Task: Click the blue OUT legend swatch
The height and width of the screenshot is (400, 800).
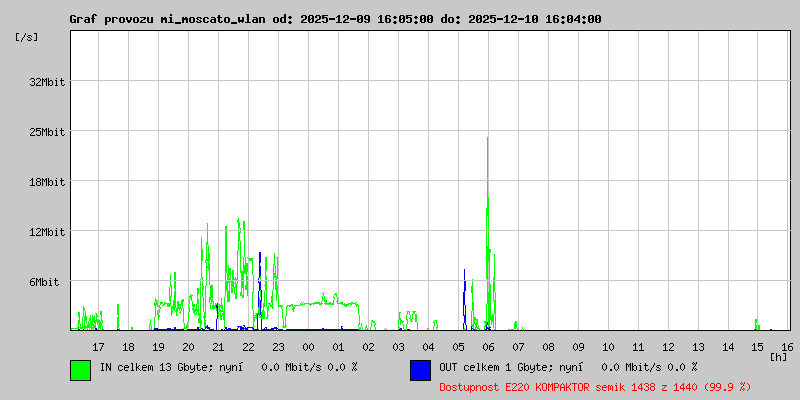Action: pos(420,370)
